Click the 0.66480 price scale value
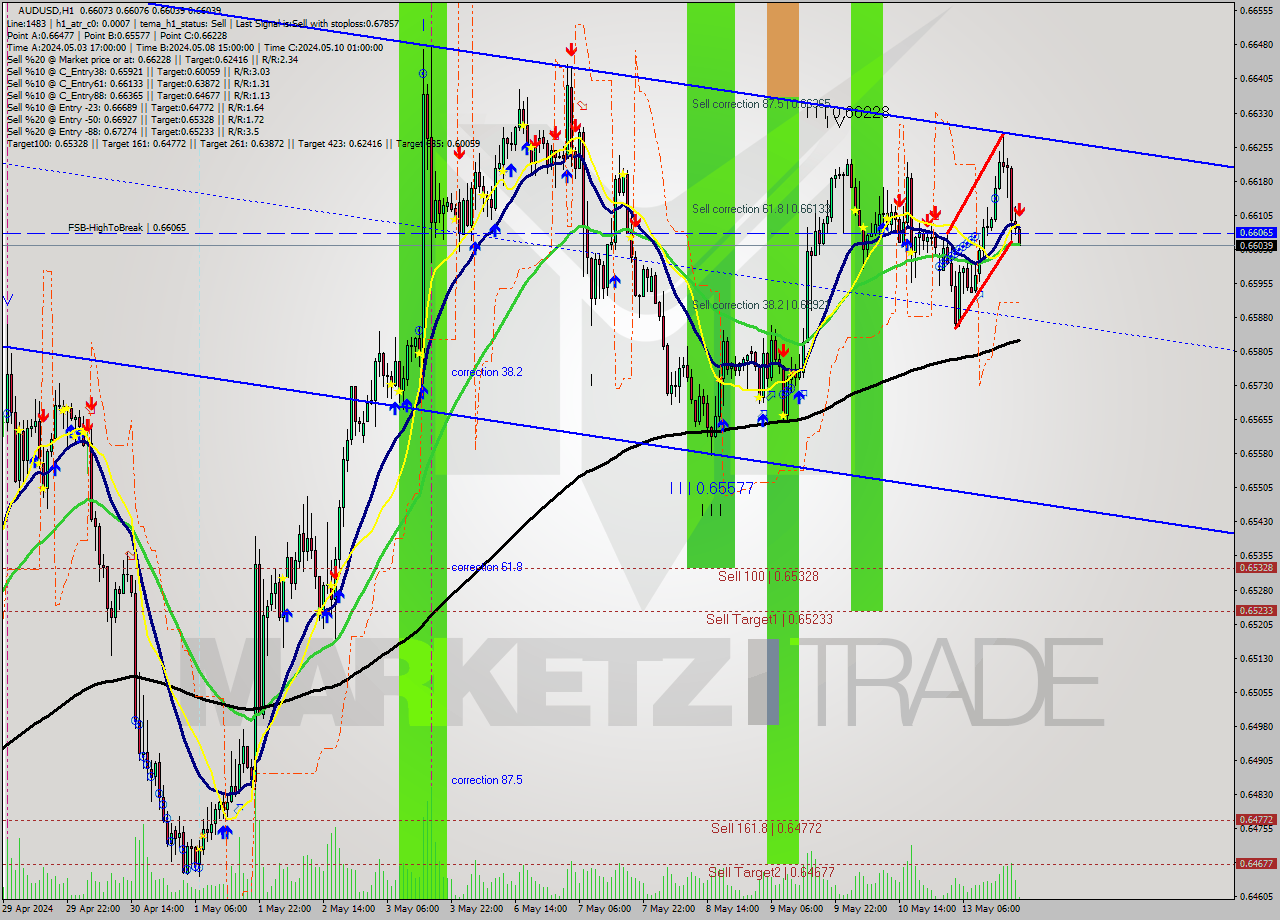1280x920 pixels. (x=1256, y=44)
